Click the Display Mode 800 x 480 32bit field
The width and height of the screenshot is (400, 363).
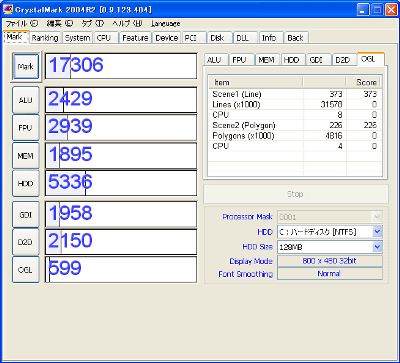click(x=330, y=261)
